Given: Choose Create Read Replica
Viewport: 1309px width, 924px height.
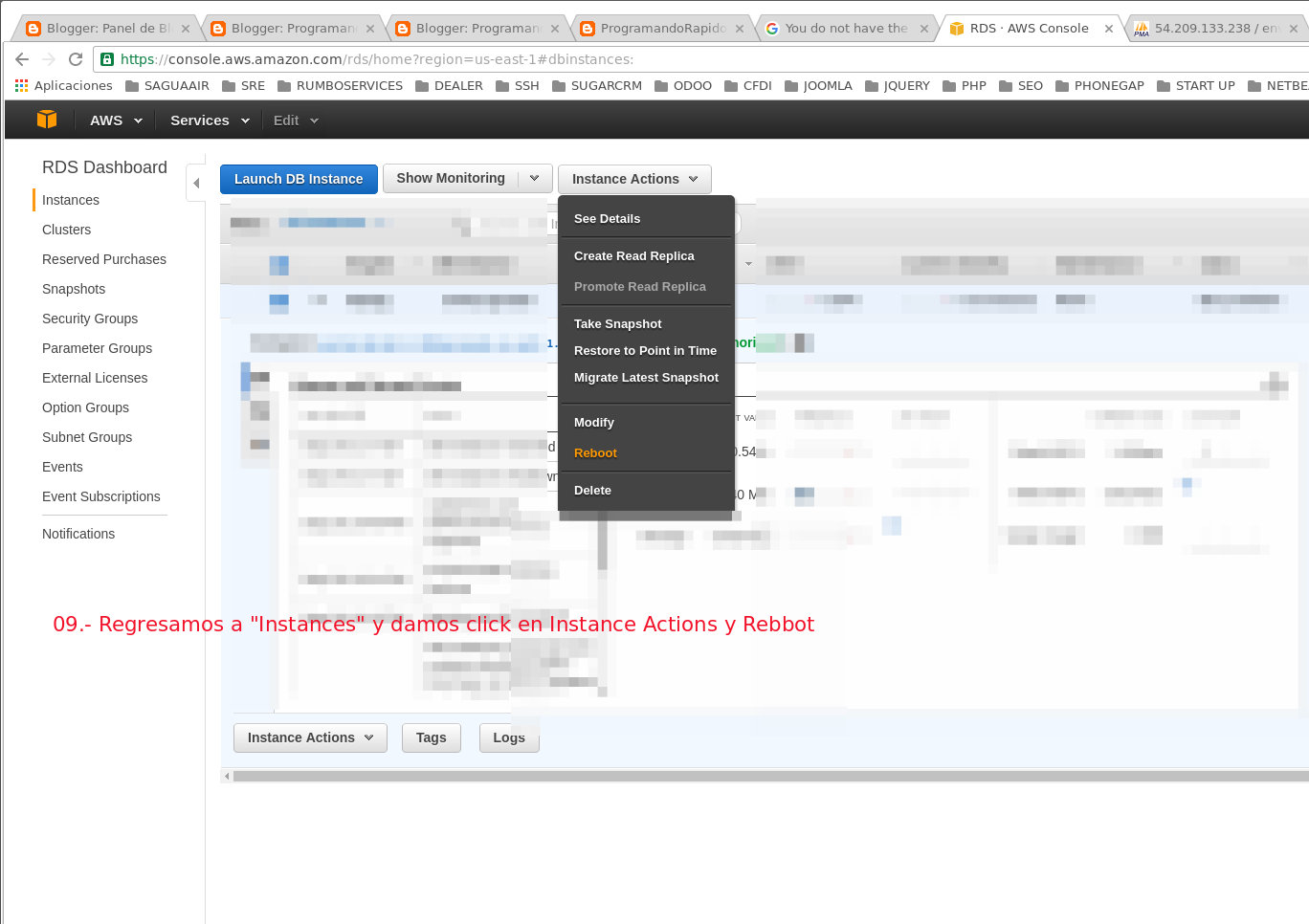Looking at the screenshot, I should point(633,256).
